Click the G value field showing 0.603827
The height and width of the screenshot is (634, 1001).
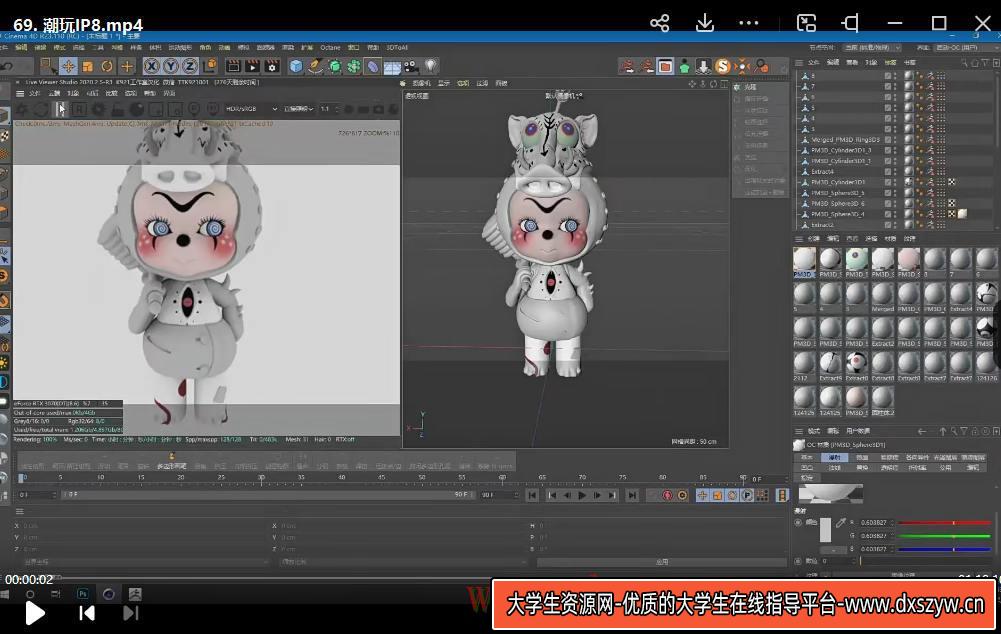873,536
